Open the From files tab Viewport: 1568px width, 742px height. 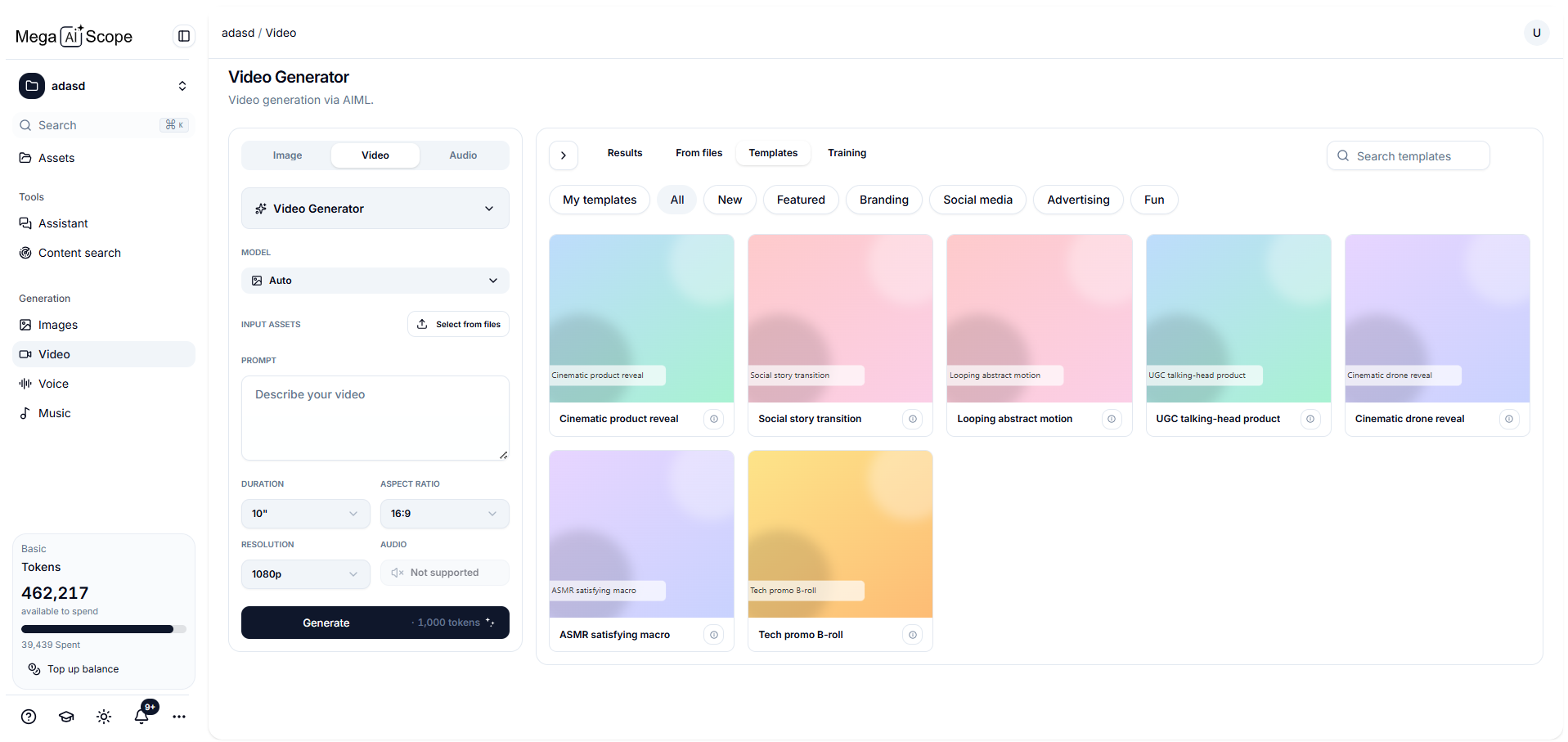tap(699, 153)
